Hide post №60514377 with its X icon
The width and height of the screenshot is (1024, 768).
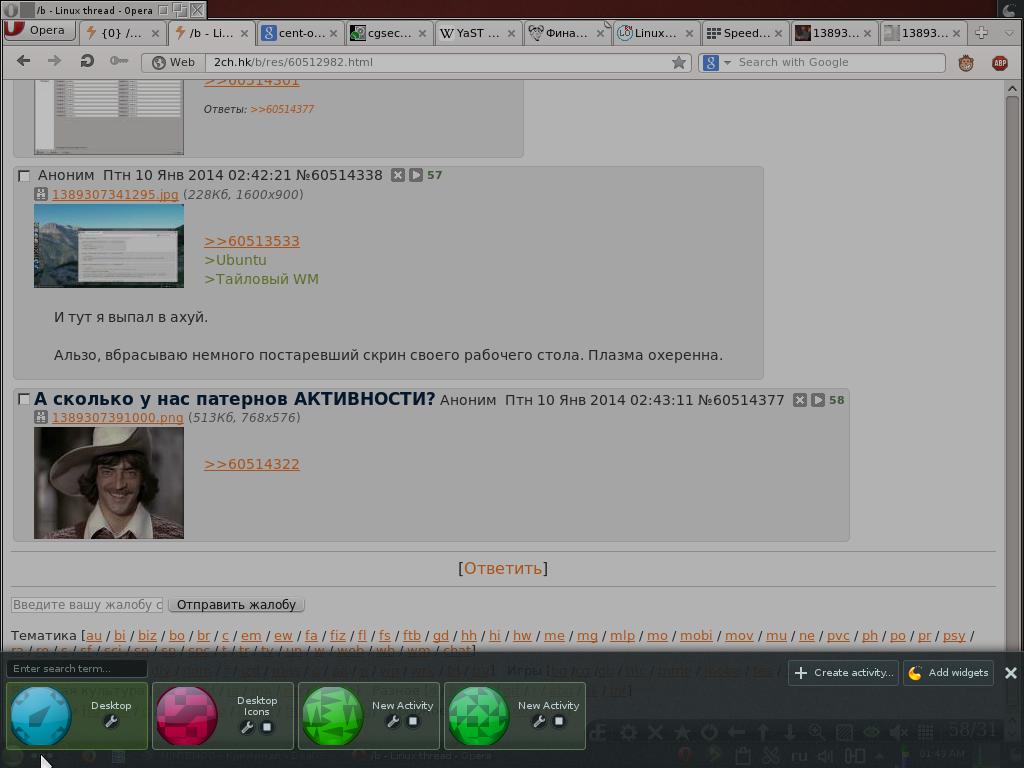[799, 400]
